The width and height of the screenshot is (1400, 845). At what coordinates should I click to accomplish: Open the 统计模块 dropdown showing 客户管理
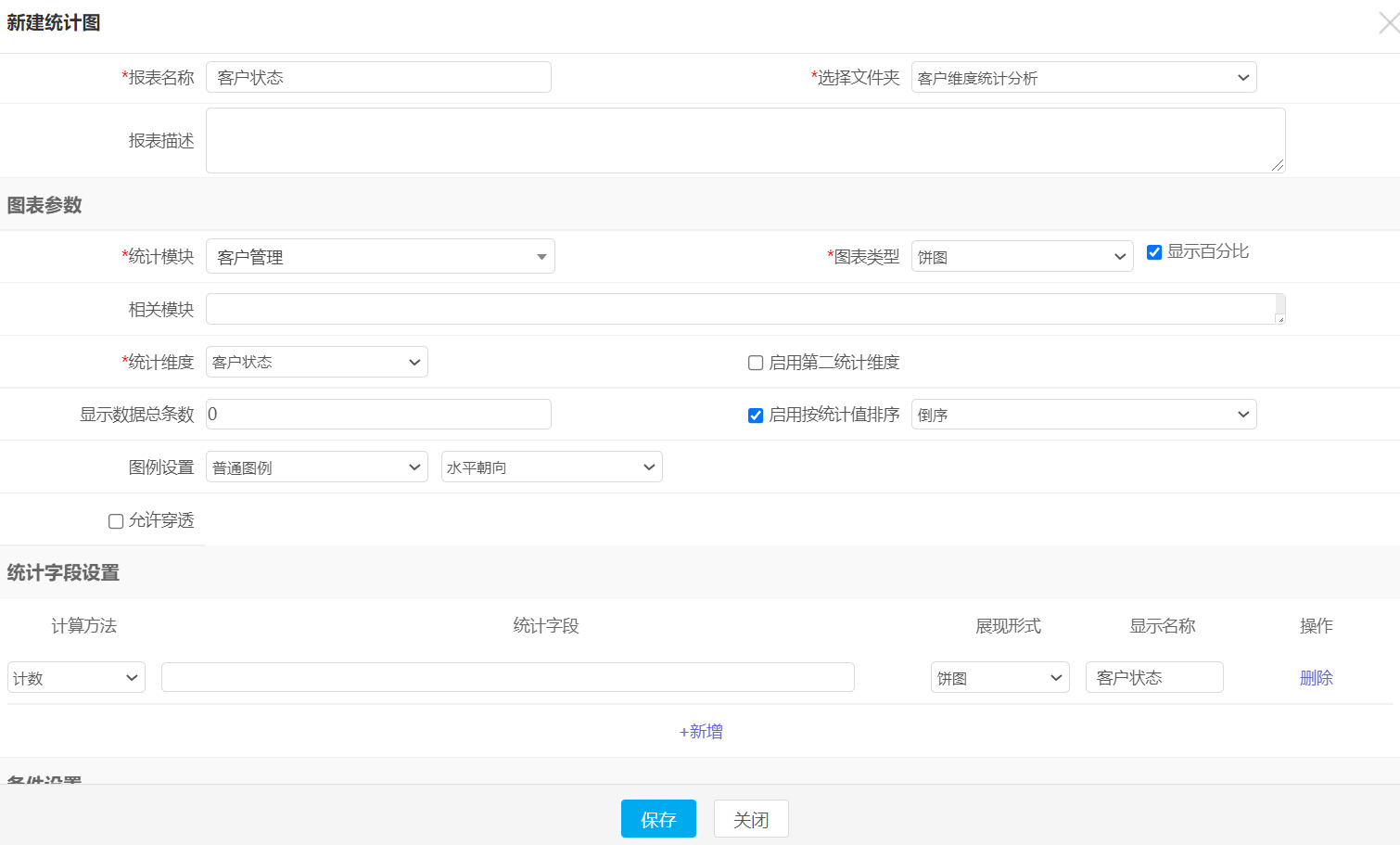379,256
